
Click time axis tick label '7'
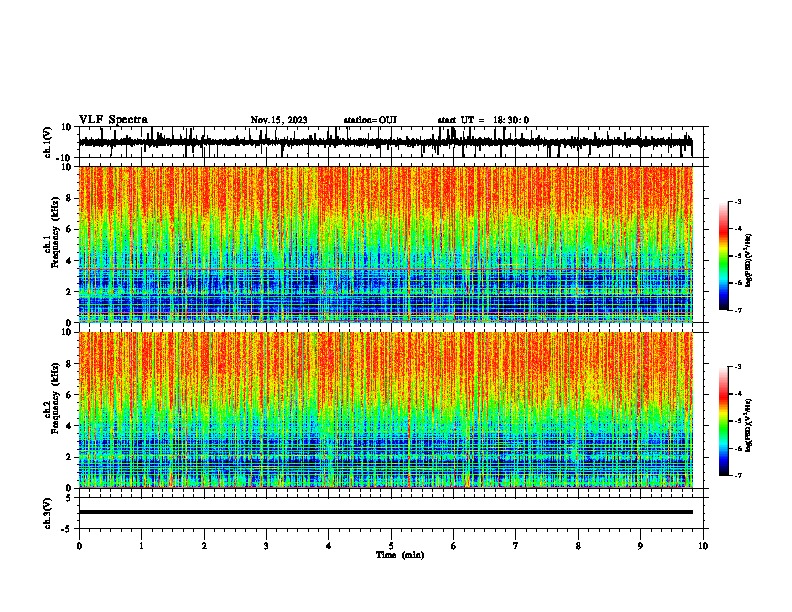pyautogui.click(x=516, y=546)
